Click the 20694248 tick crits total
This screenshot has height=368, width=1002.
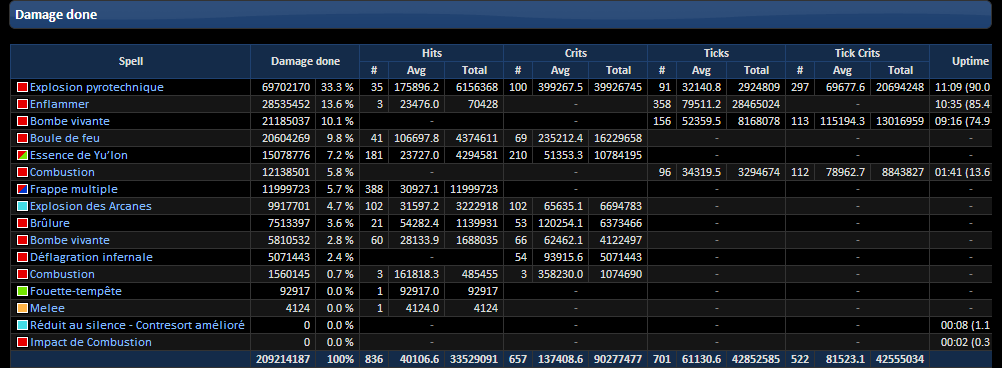[900, 87]
